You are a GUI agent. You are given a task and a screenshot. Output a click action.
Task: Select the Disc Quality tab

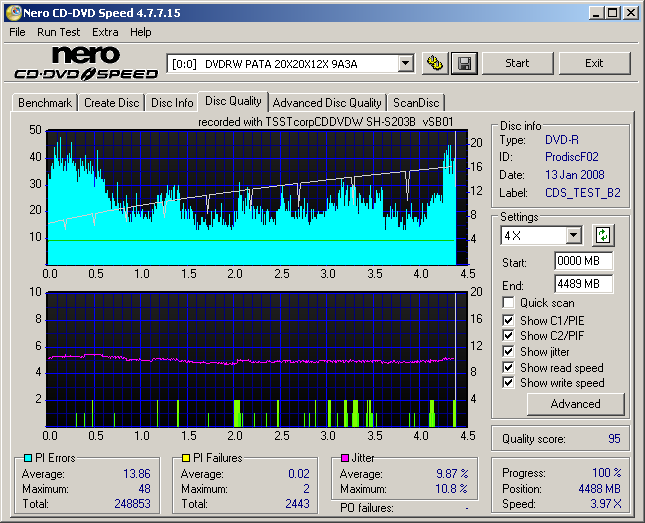tap(233, 101)
